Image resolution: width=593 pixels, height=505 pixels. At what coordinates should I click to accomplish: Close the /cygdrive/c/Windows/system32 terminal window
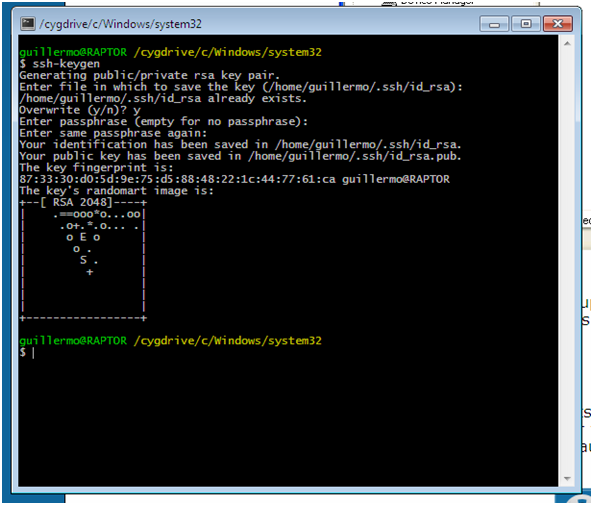pyautogui.click(x=558, y=24)
